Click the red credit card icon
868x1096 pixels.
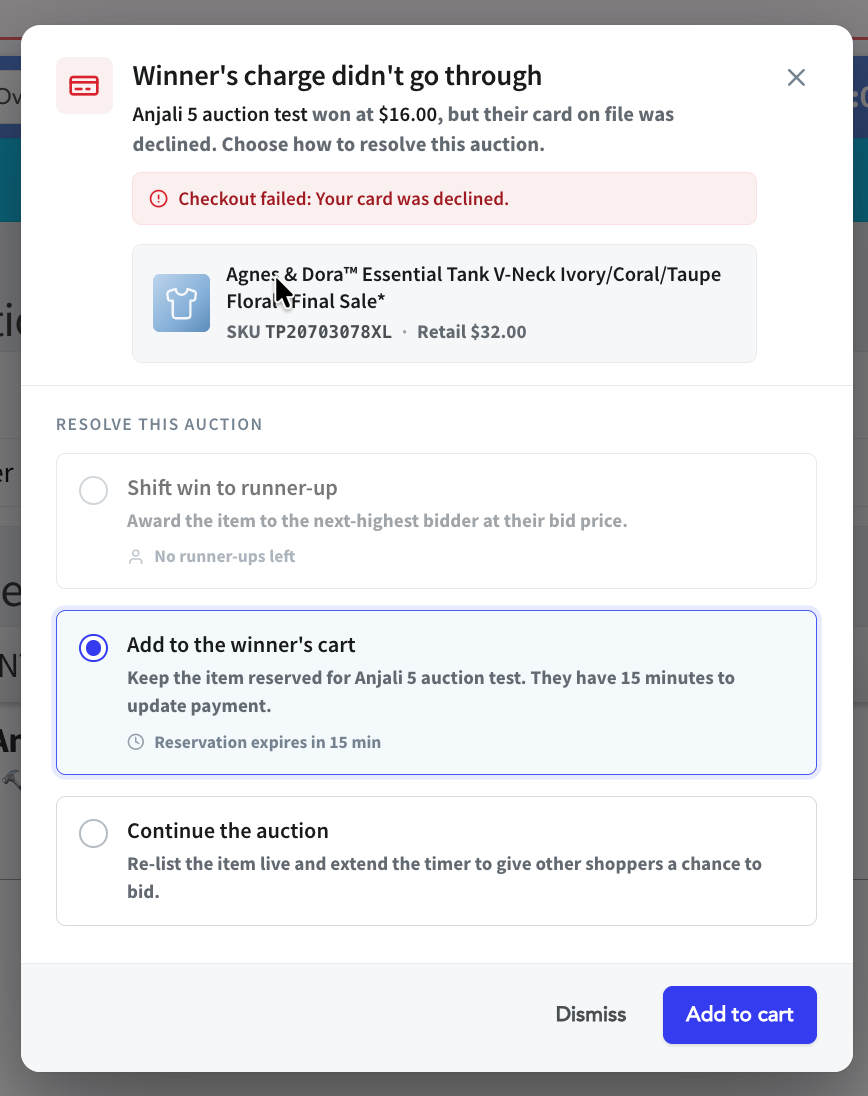(x=84, y=85)
